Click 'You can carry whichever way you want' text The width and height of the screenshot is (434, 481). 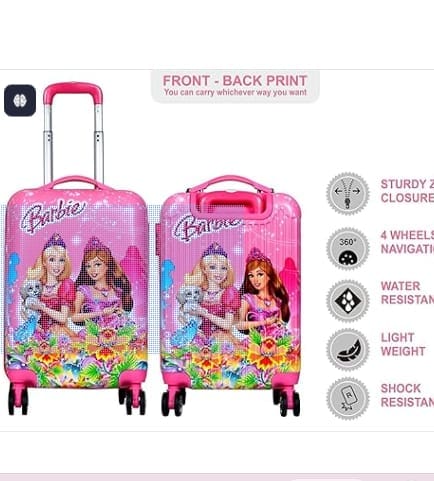coord(235,92)
